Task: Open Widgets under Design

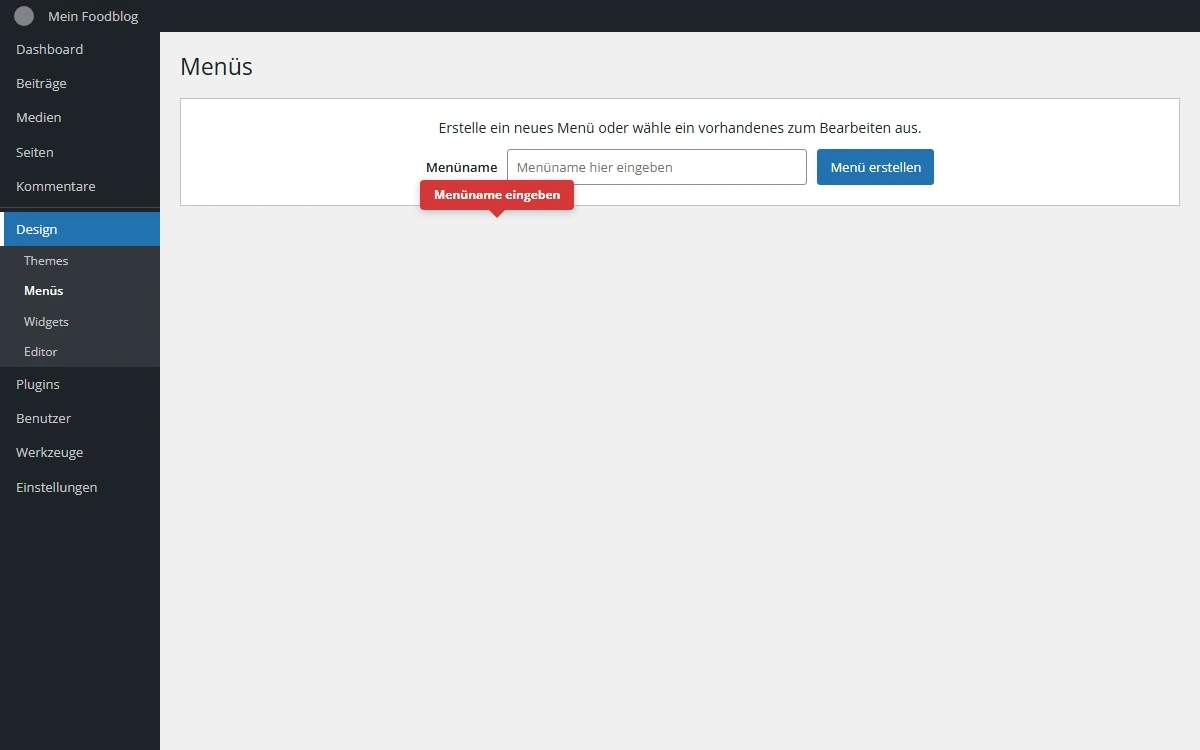Action: pyautogui.click(x=46, y=322)
